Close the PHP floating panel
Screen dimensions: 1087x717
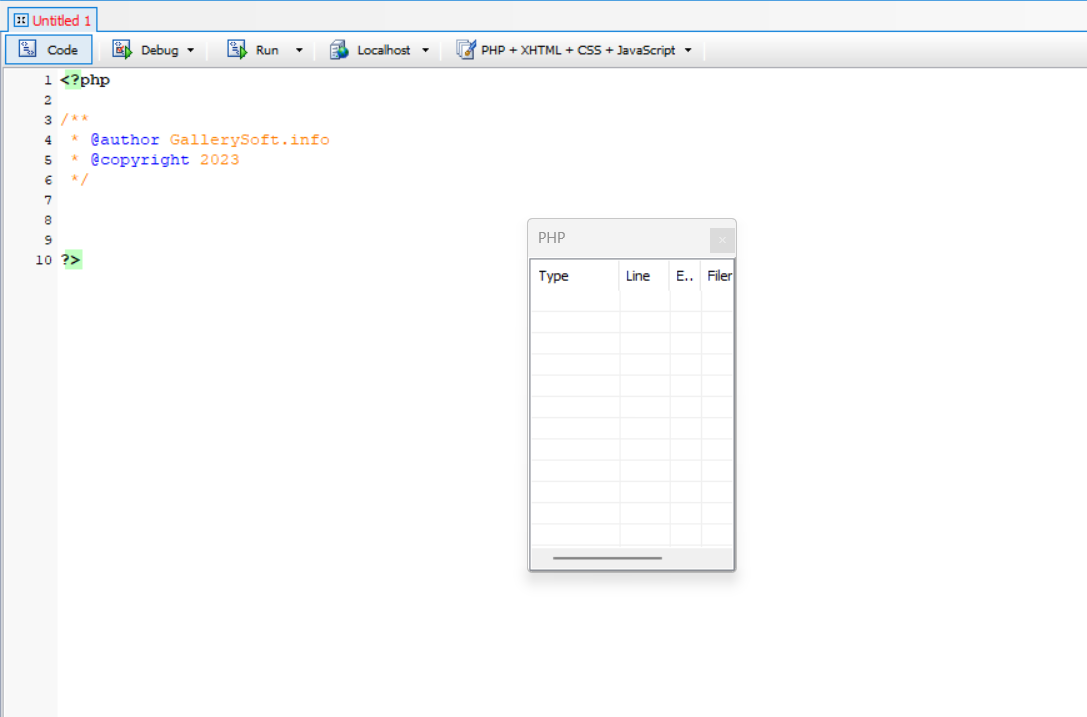tap(722, 240)
